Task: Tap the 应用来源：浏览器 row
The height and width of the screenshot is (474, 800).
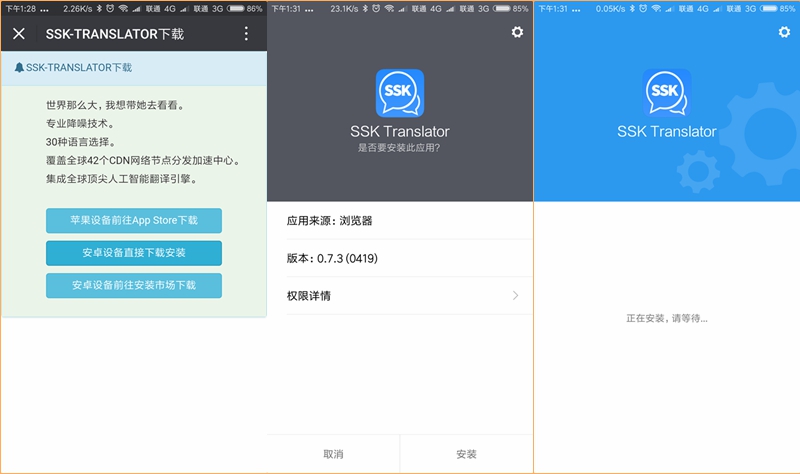Action: tap(409, 221)
